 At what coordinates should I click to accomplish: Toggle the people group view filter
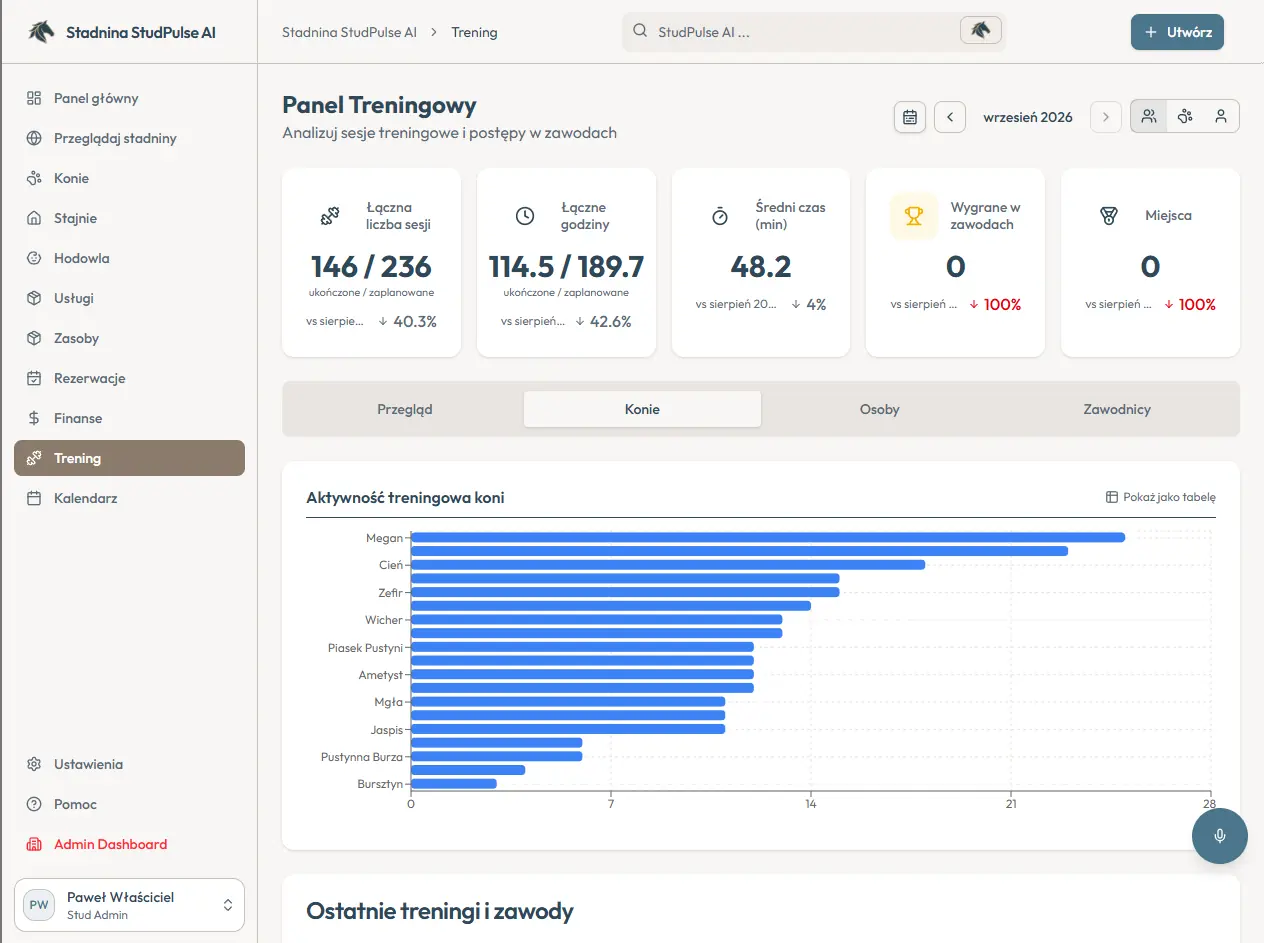click(x=1149, y=116)
